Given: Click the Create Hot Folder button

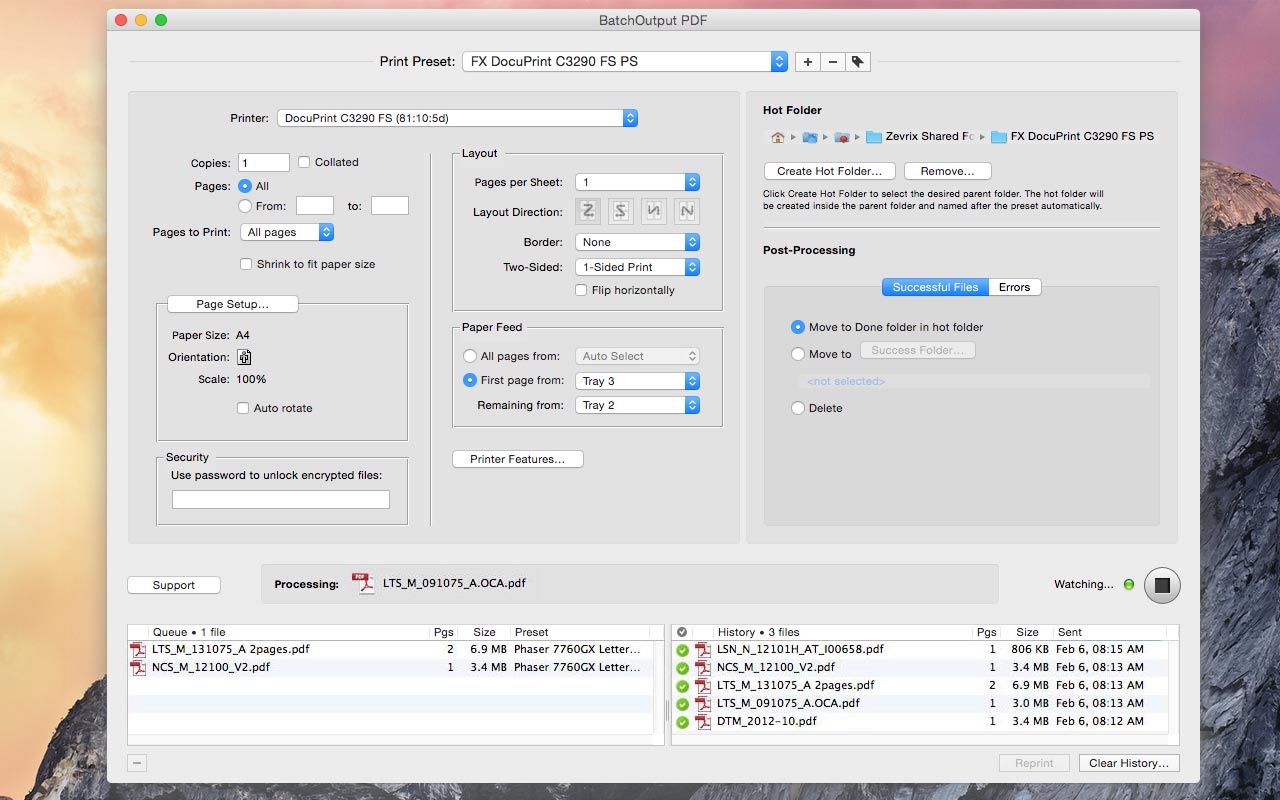Looking at the screenshot, I should (829, 171).
